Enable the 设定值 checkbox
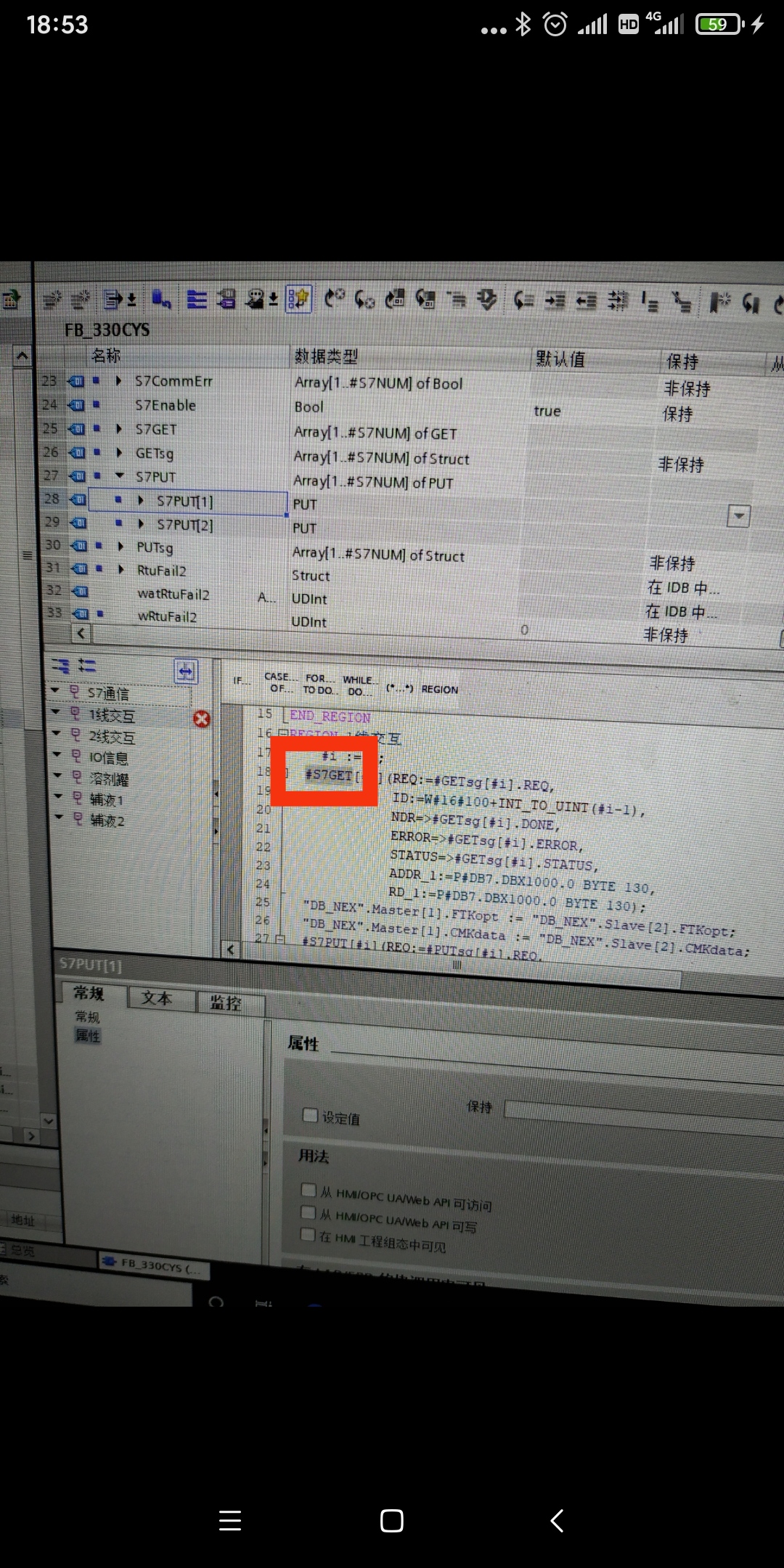Screen dimensions: 784x1568 point(311,1114)
